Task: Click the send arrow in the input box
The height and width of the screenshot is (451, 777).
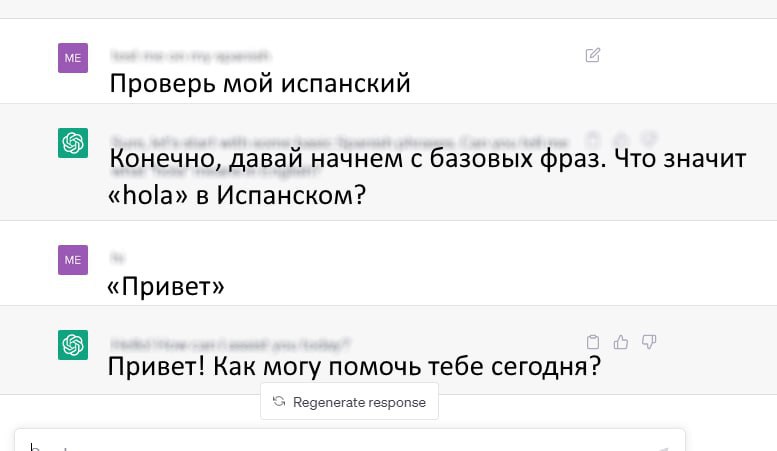Action: coord(661,446)
